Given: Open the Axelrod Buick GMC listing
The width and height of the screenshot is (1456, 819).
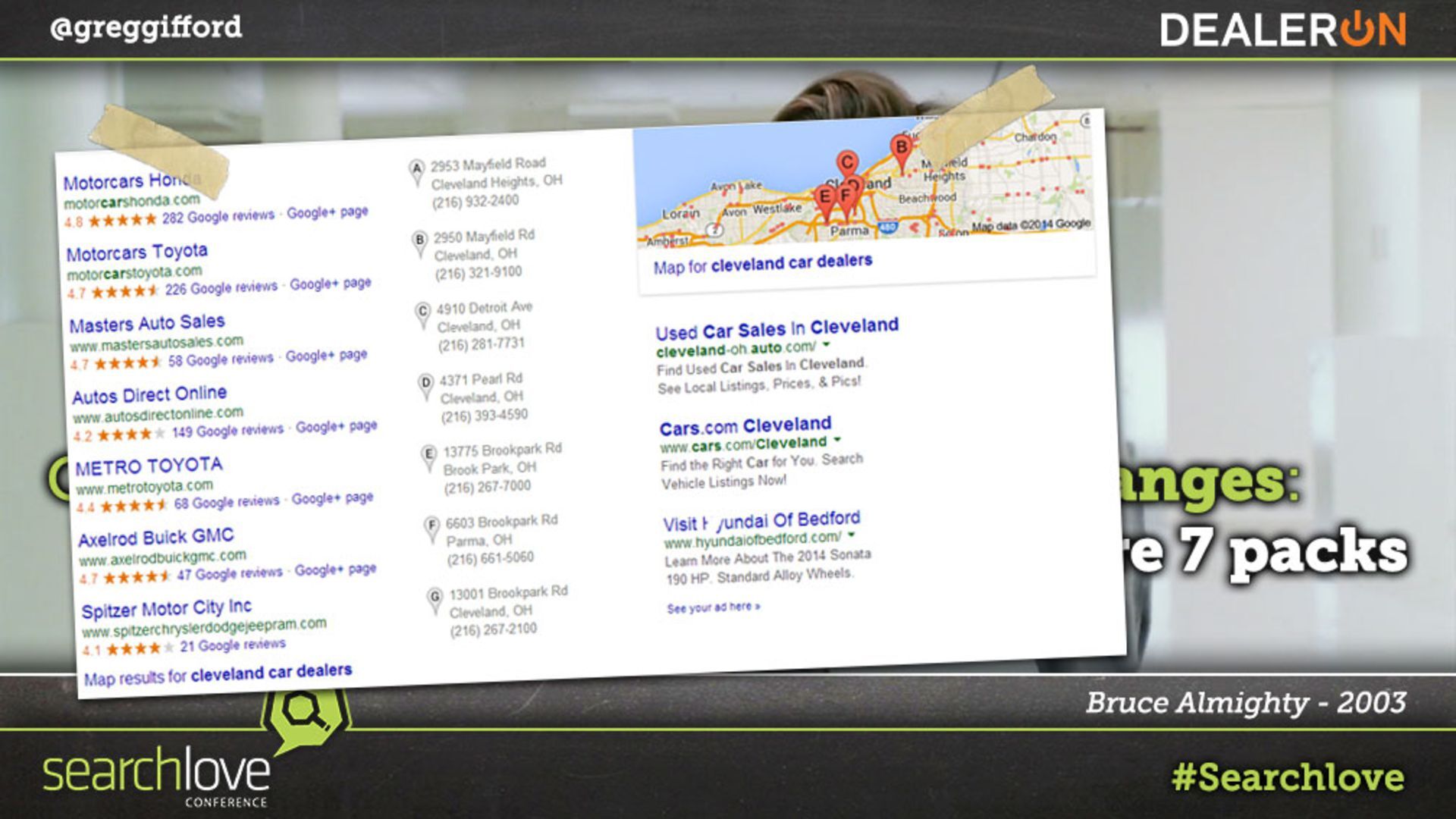Looking at the screenshot, I should pos(156,538).
